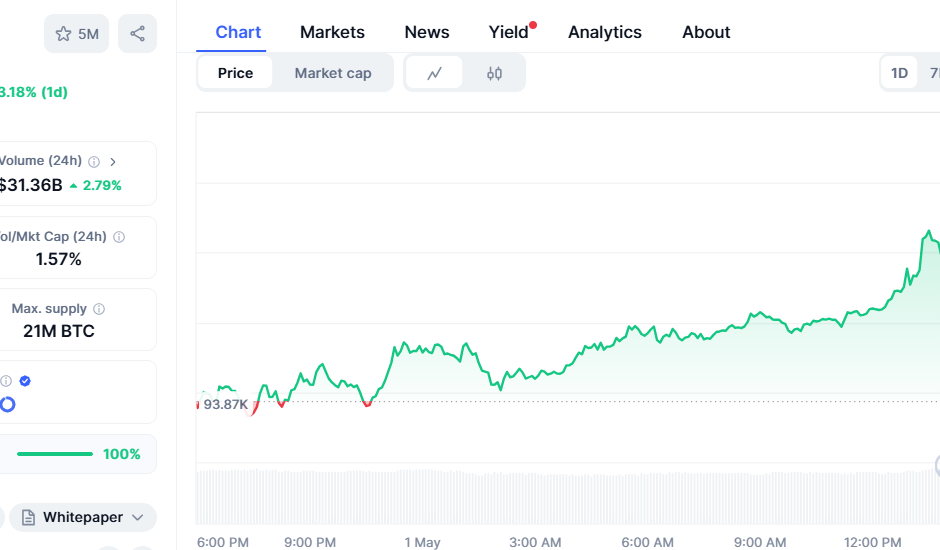Image resolution: width=940 pixels, height=550 pixels.
Task: Open the Markets tab
Action: click(x=332, y=32)
